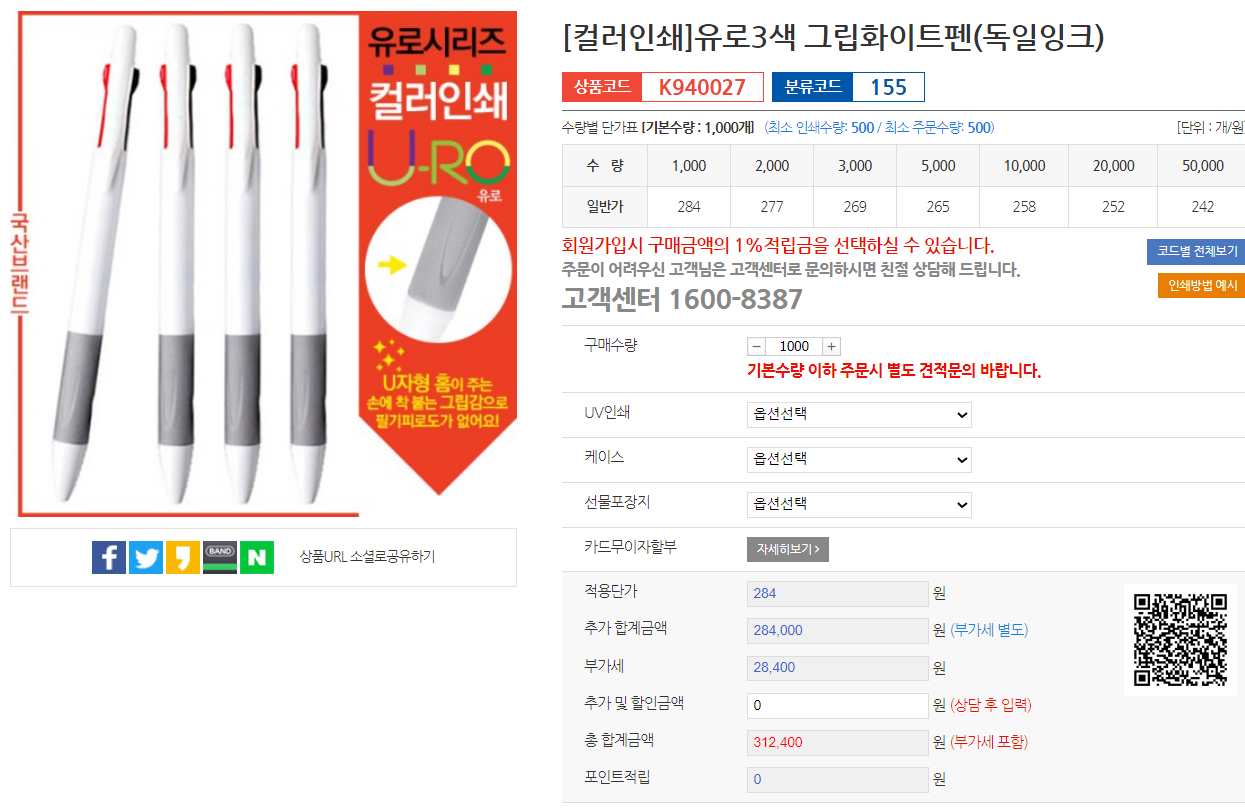Viewport: 1245px width, 809px height.
Task: Click 코드별 전체보기 button
Action: (1196, 251)
